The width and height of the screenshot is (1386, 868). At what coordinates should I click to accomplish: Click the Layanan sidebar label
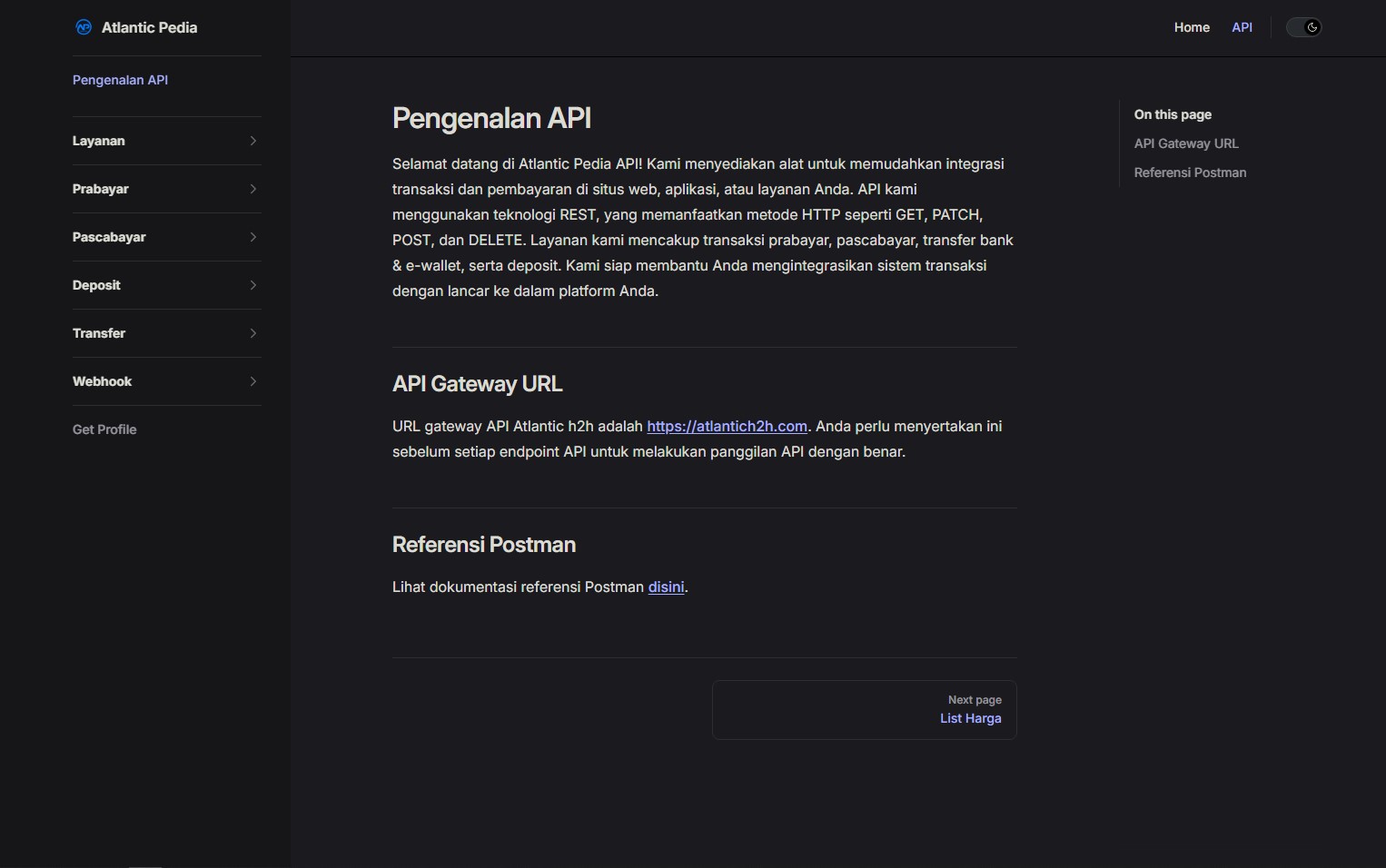99,141
